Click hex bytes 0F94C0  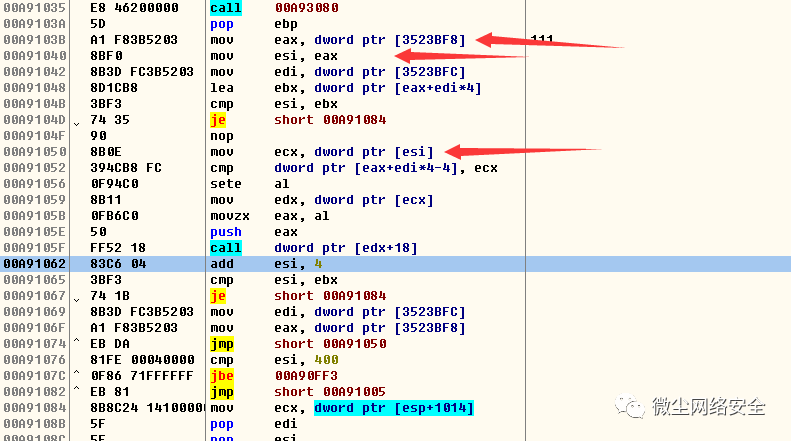(x=114, y=184)
